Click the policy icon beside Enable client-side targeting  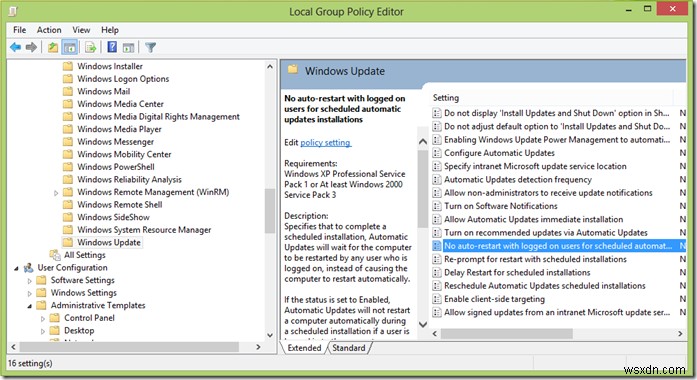(x=437, y=299)
